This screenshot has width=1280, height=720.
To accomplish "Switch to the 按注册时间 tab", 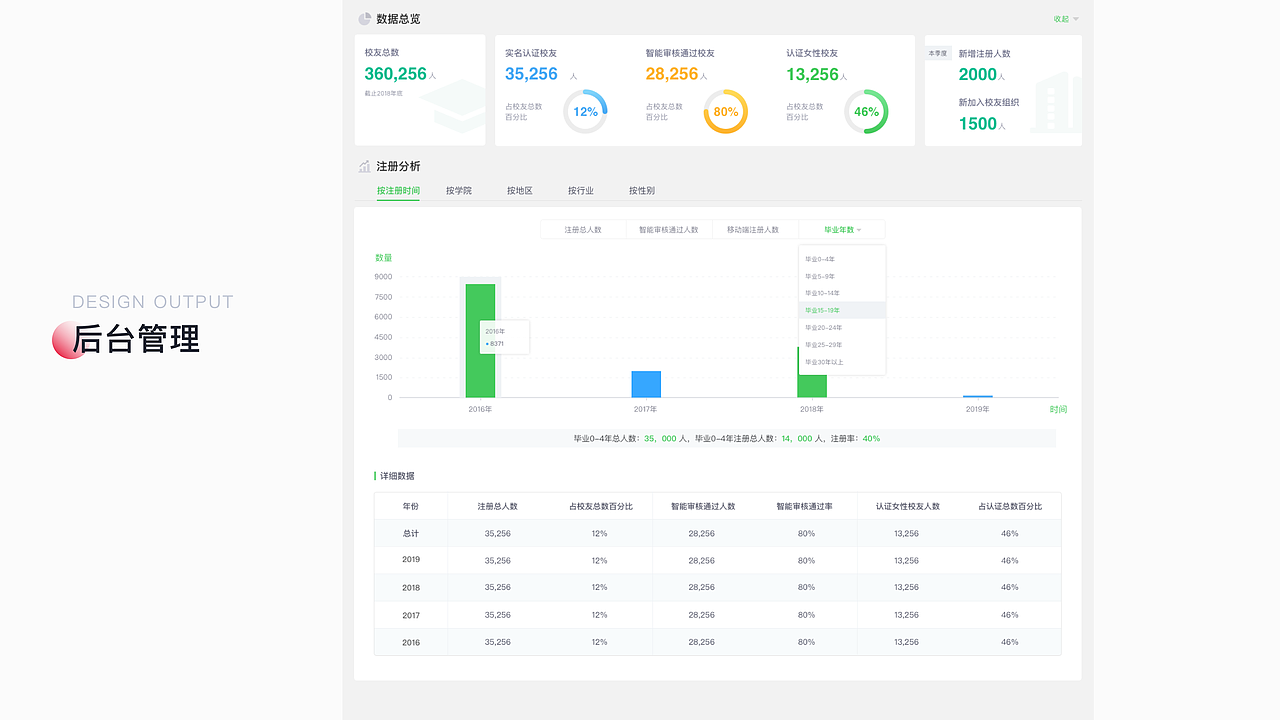I will (x=398, y=190).
